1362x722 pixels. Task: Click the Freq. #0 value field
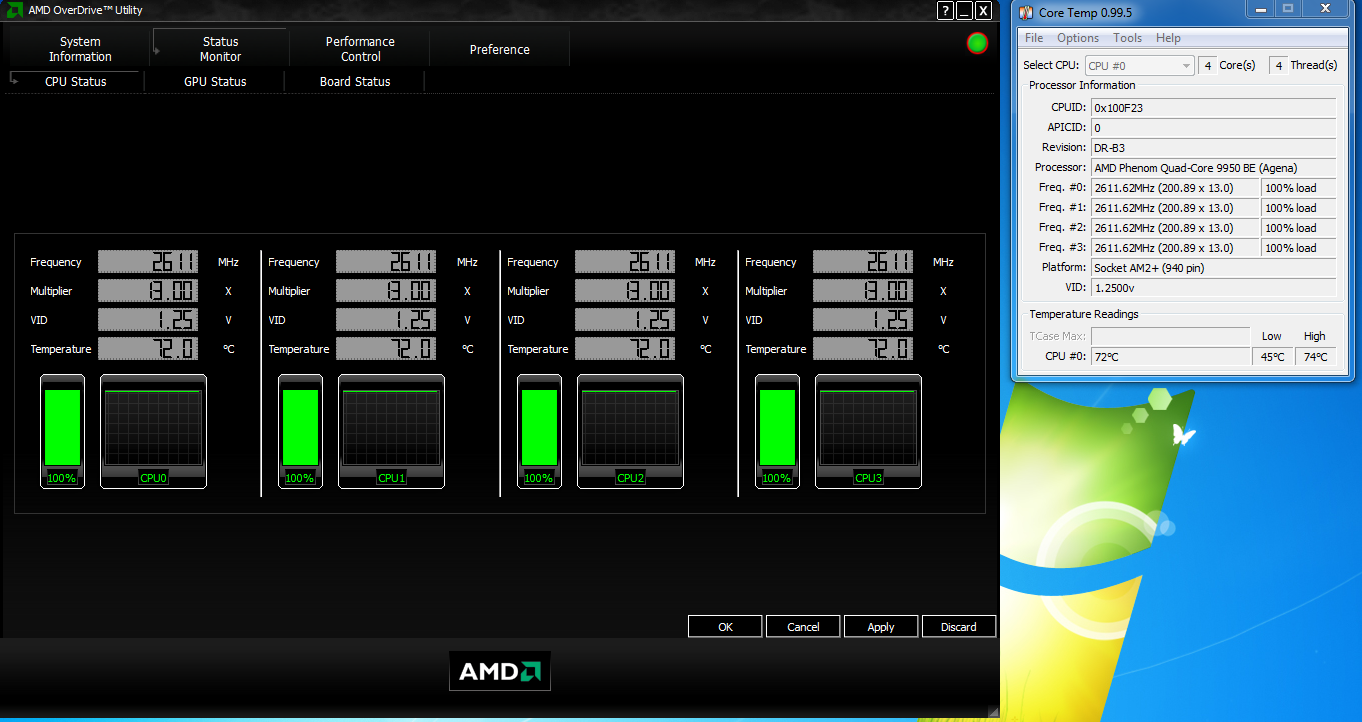[1175, 187]
